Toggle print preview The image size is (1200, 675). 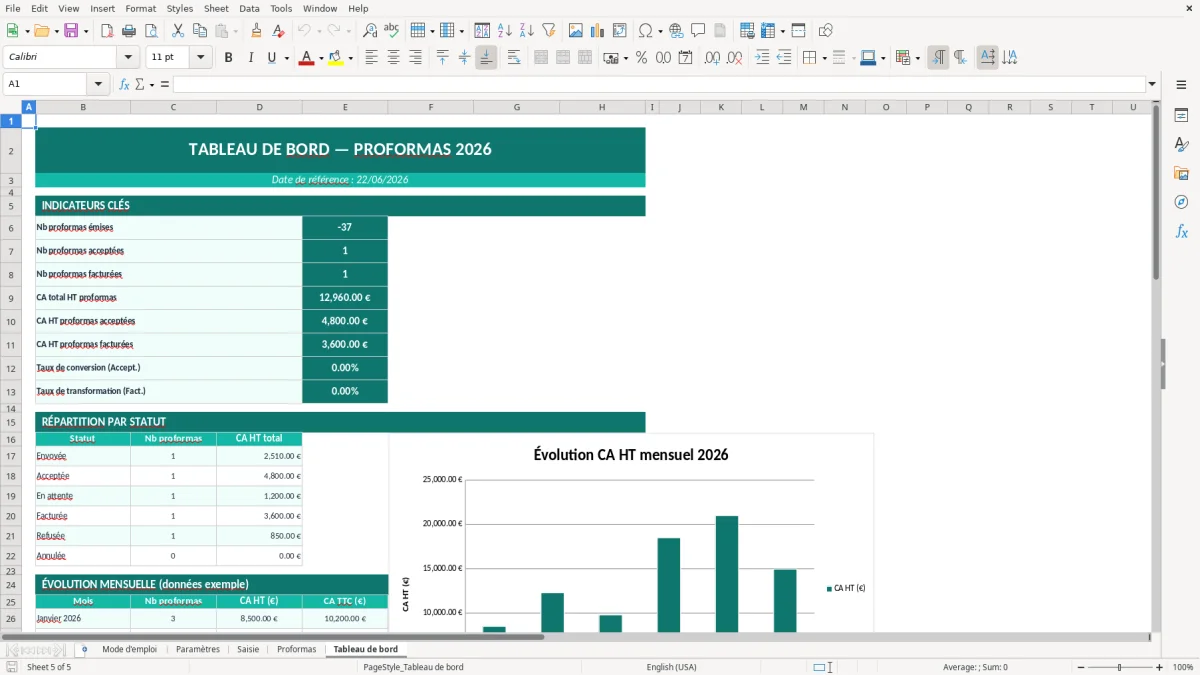pyautogui.click(x=150, y=31)
